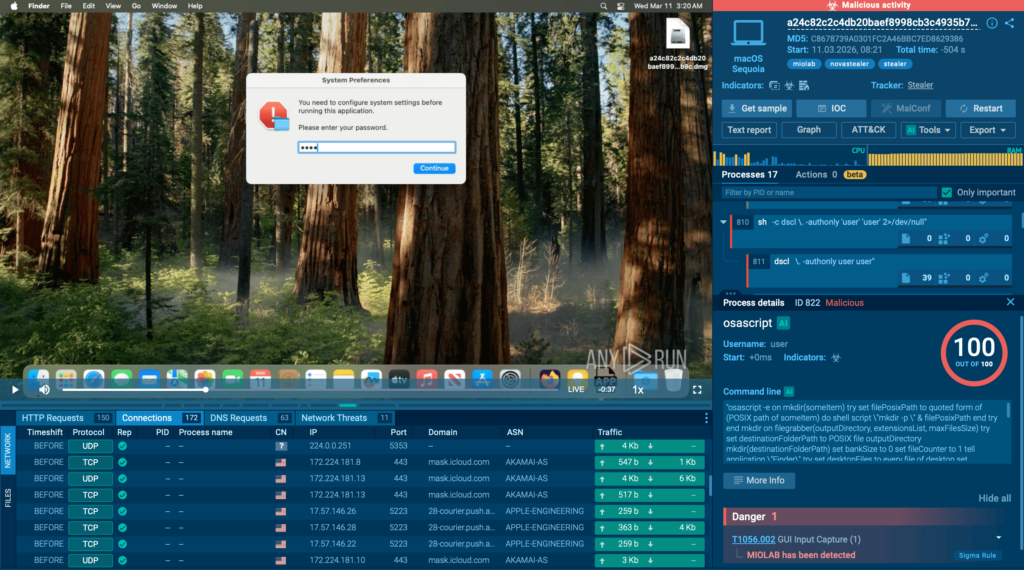Click the Safari icon in the Dock
This screenshot has height=570, width=1024.
(93, 379)
